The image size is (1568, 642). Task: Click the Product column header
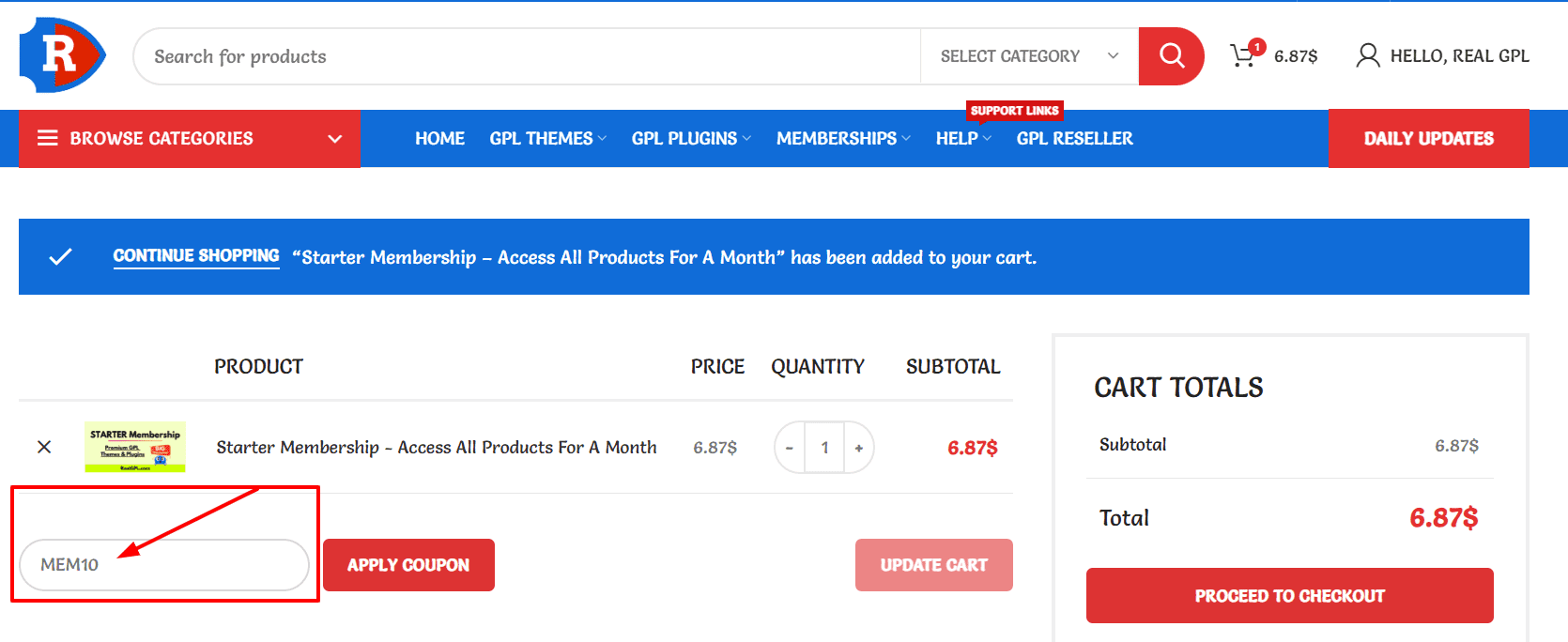click(258, 366)
